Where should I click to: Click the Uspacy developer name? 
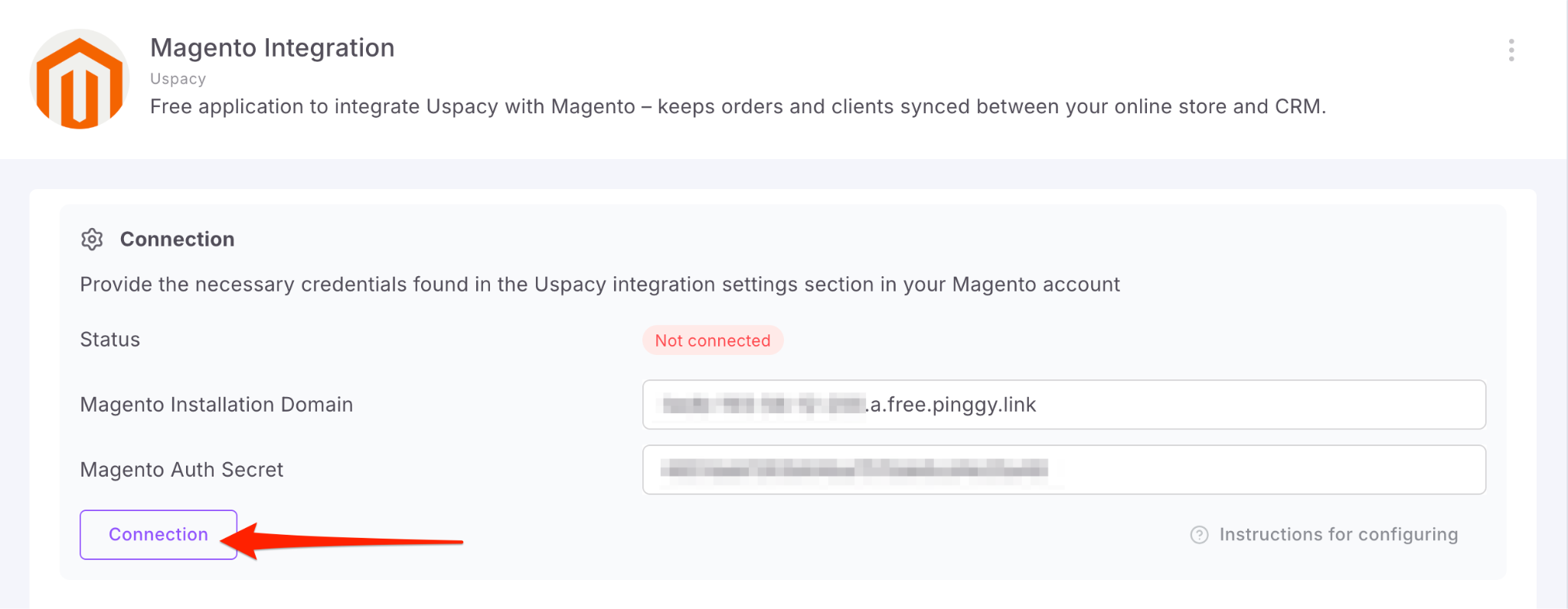click(x=178, y=79)
